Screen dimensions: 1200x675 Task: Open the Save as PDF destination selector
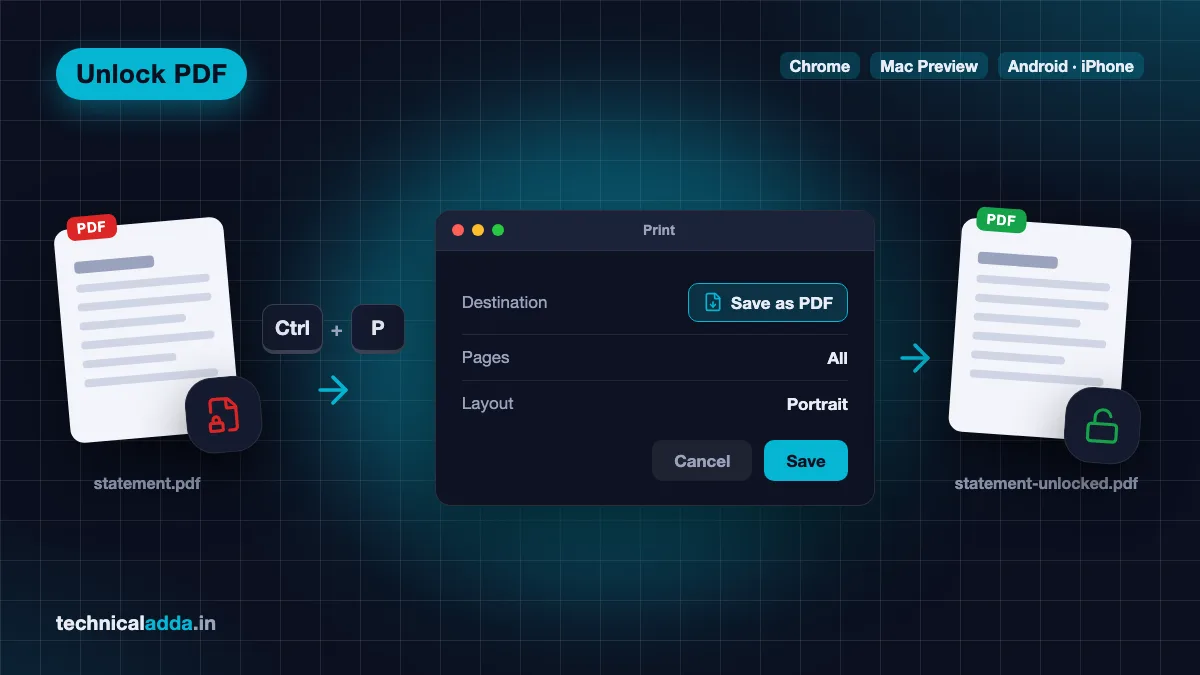pyautogui.click(x=768, y=302)
